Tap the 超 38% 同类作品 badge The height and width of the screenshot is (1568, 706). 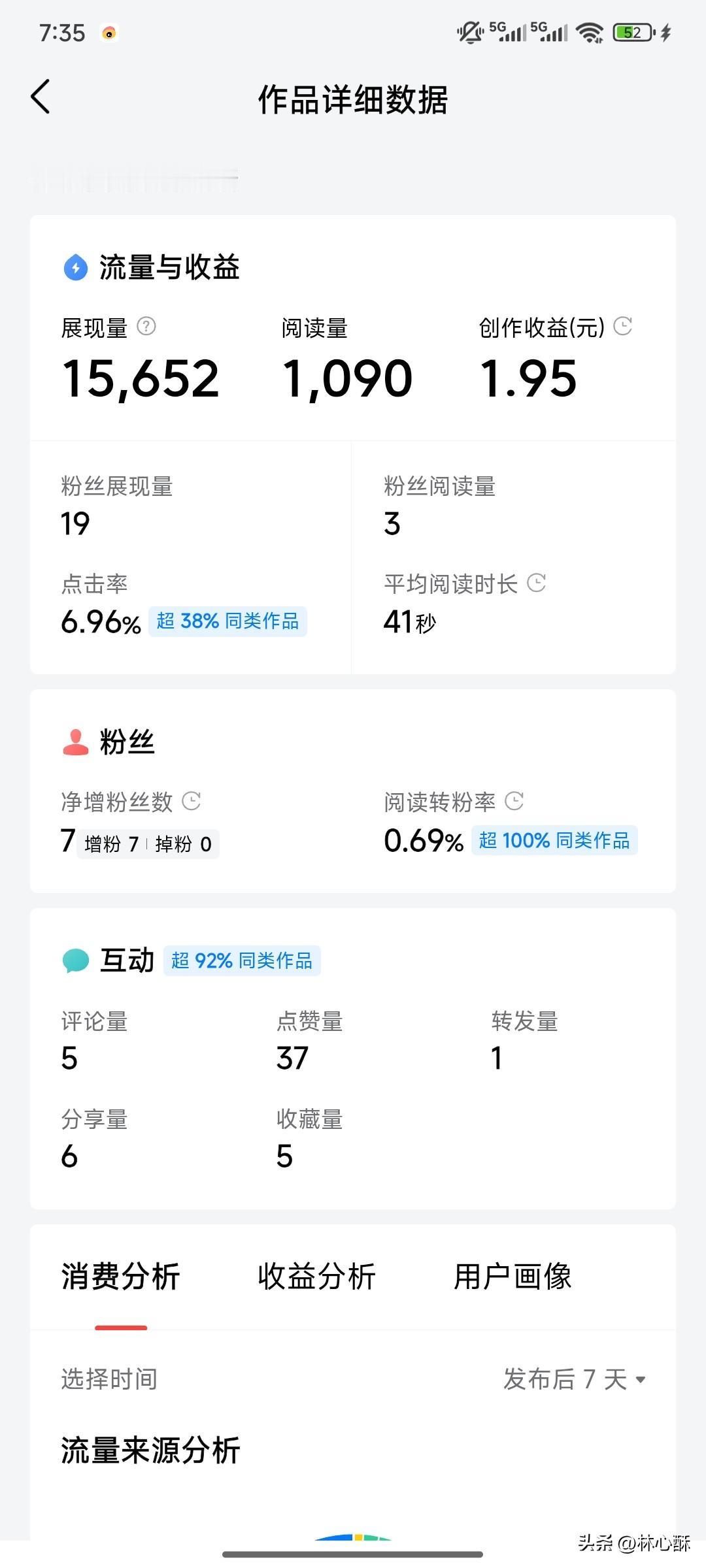(x=227, y=621)
